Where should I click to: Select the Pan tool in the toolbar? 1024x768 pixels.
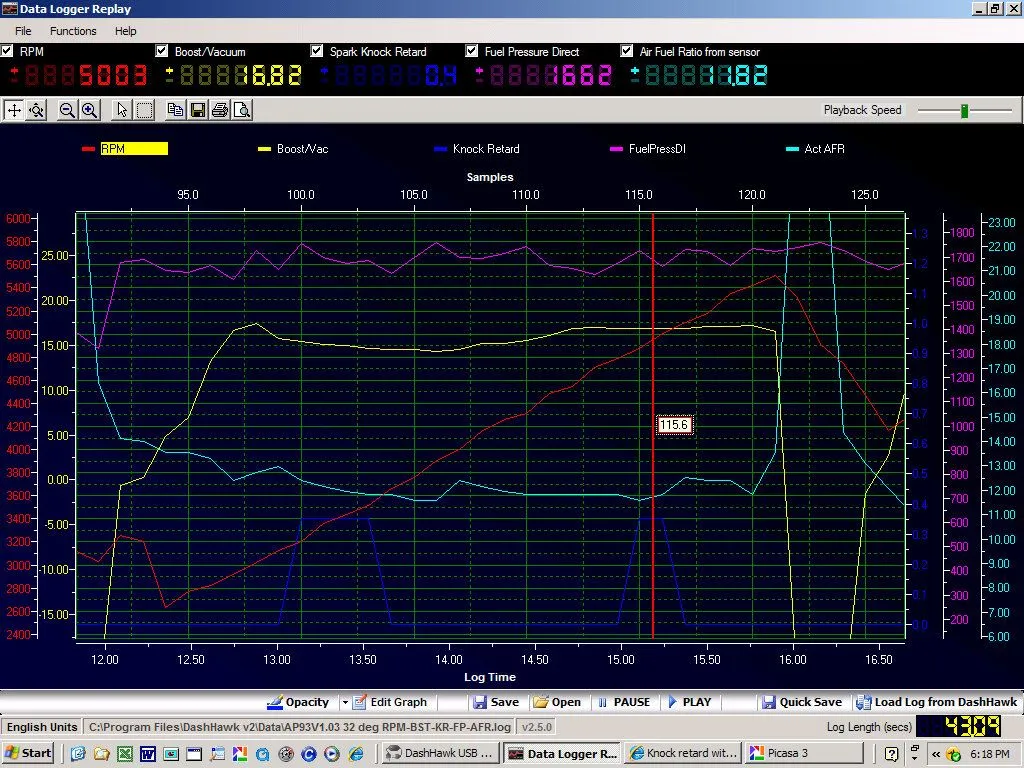(x=13, y=110)
